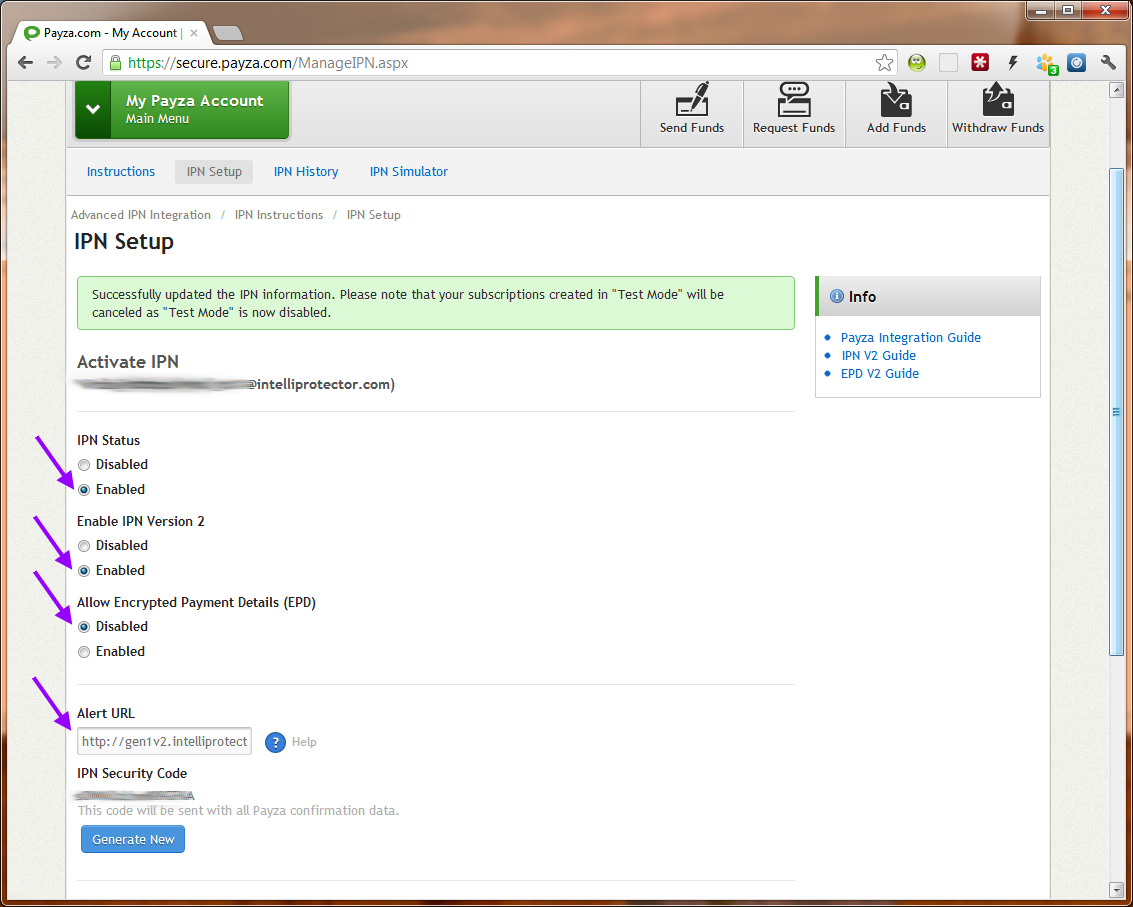This screenshot has width=1133, height=907.
Task: Click the lightning bolt extension icon
Action: (1012, 63)
